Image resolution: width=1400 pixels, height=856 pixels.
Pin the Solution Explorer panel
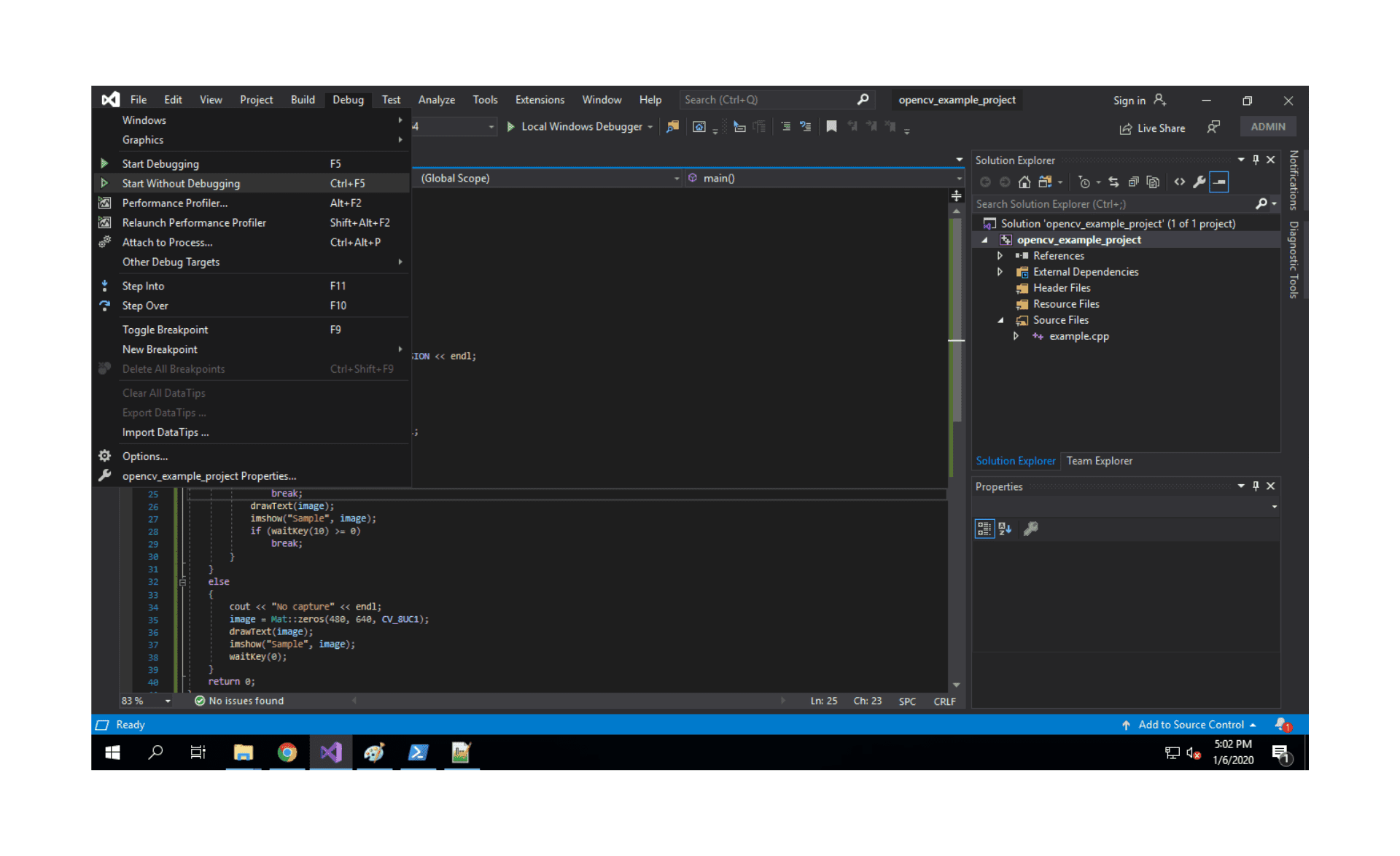click(1256, 160)
